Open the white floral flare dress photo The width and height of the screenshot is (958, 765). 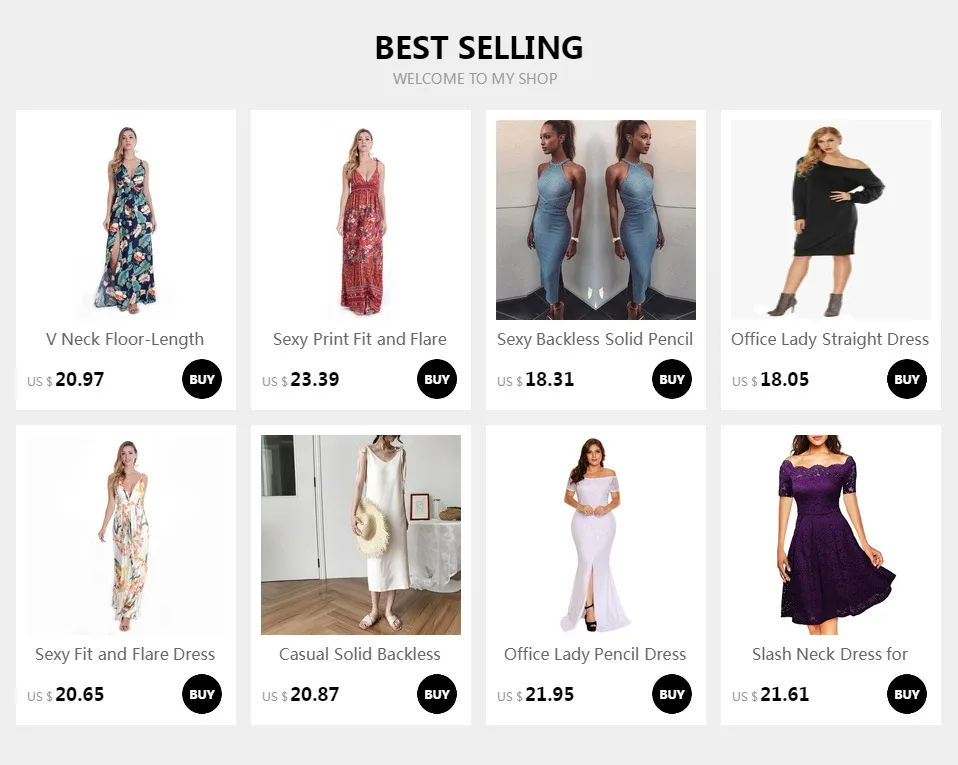click(126, 535)
